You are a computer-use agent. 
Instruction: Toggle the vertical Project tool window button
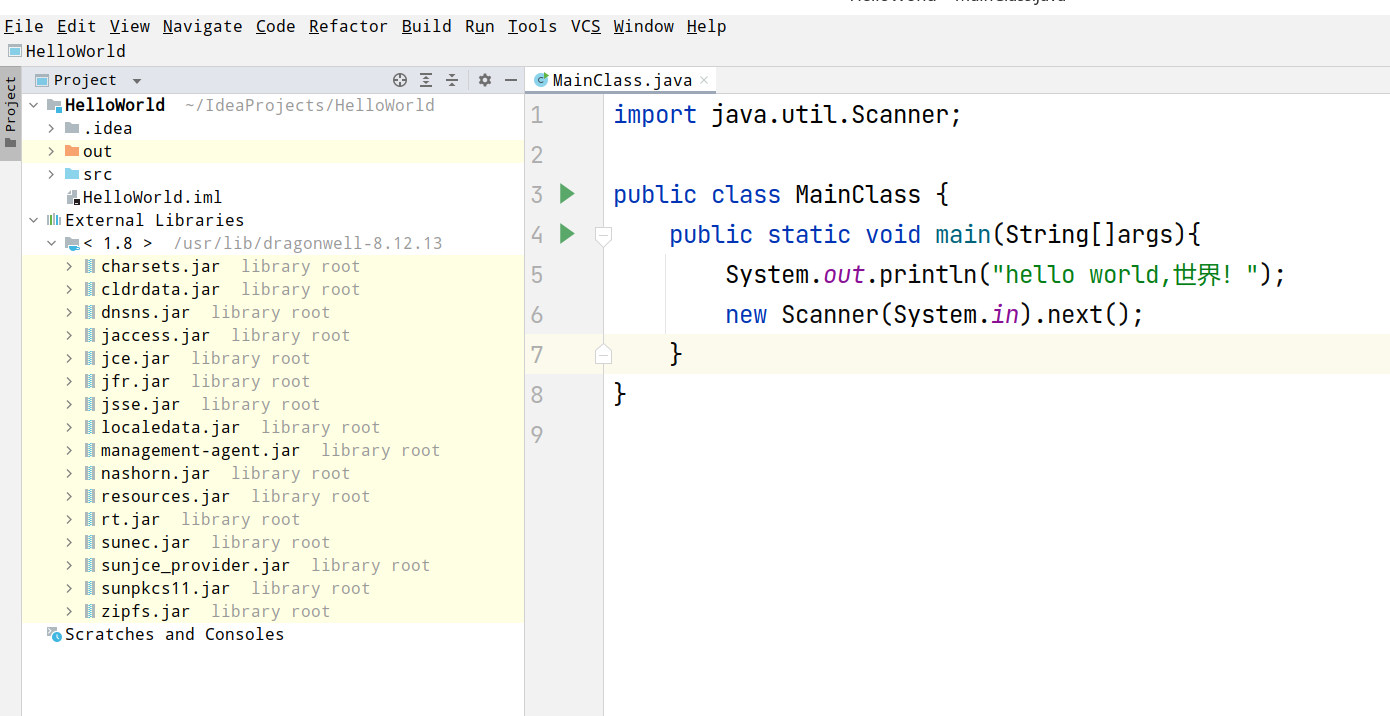(x=11, y=113)
